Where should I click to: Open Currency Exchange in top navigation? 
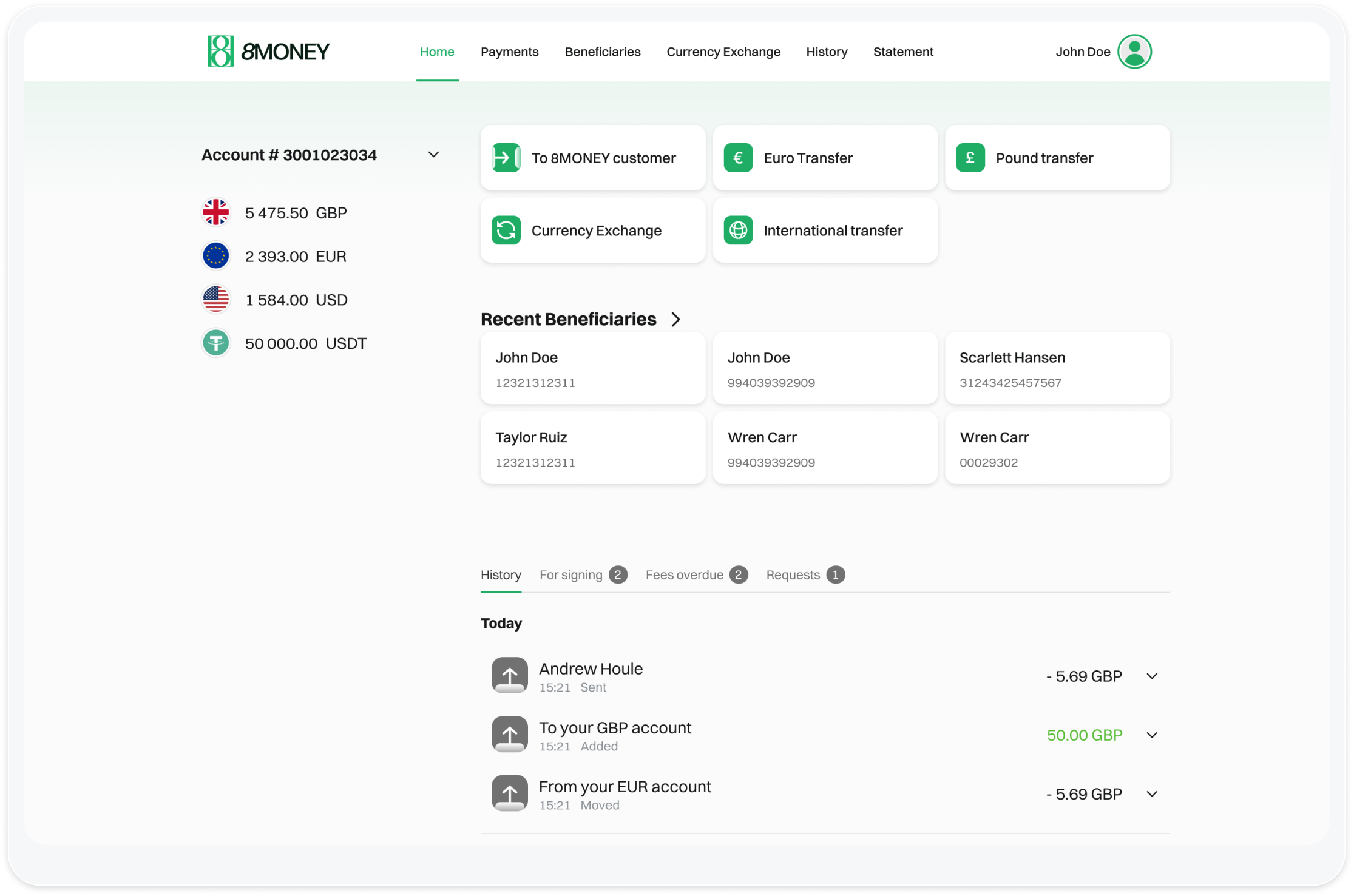tap(723, 52)
